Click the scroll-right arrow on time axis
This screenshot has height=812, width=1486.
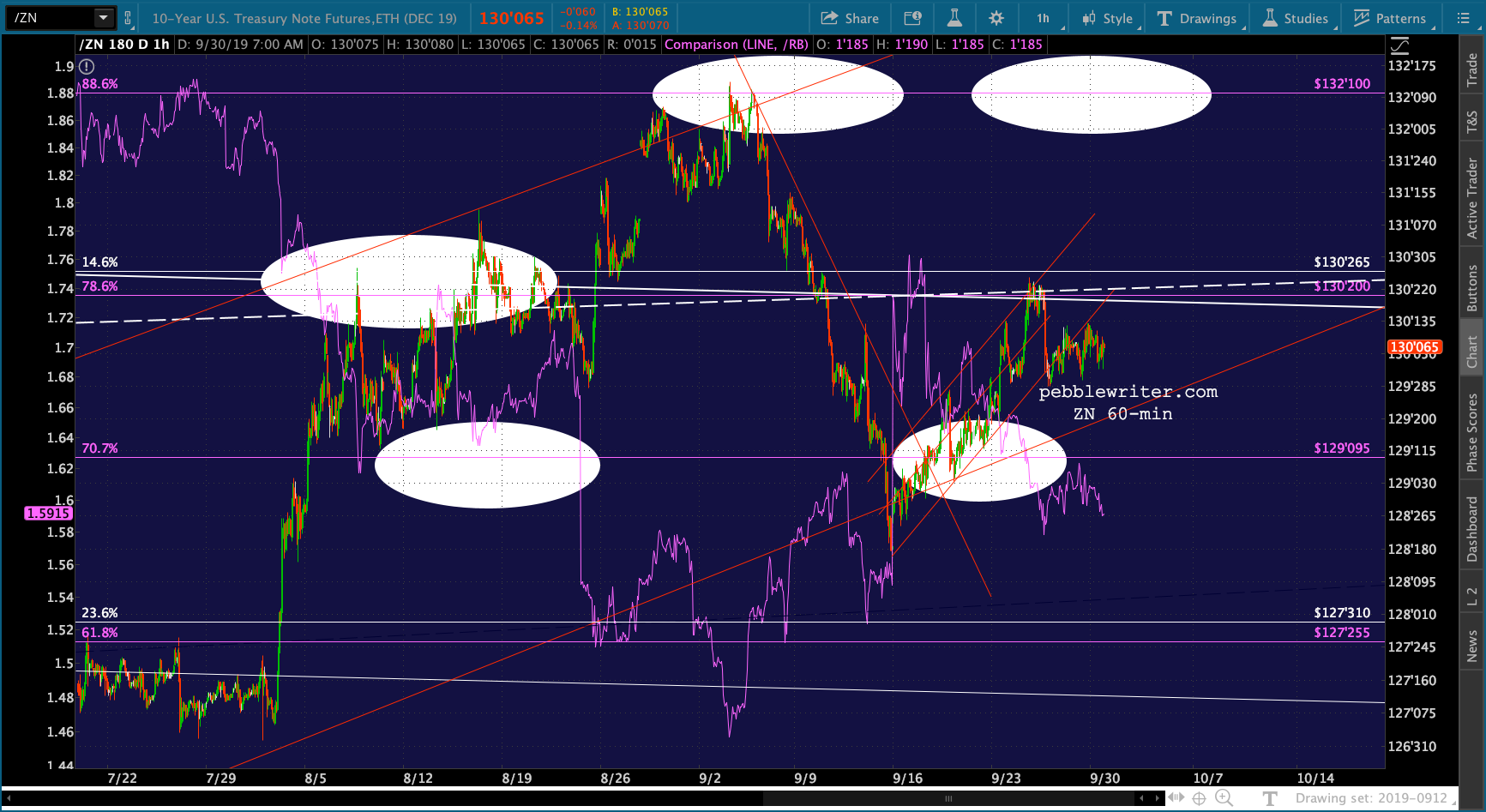[x=1159, y=798]
